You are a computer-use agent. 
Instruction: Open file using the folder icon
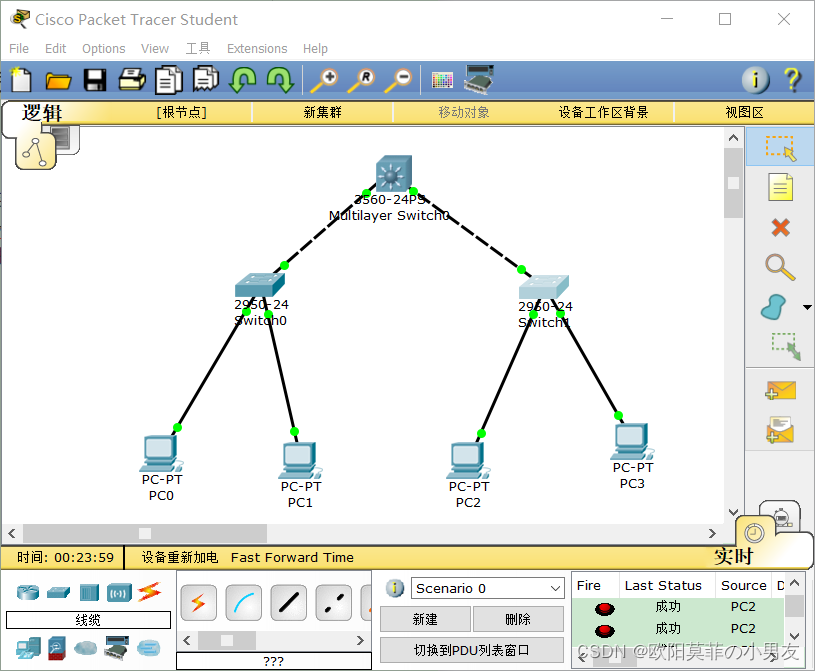click(x=58, y=81)
